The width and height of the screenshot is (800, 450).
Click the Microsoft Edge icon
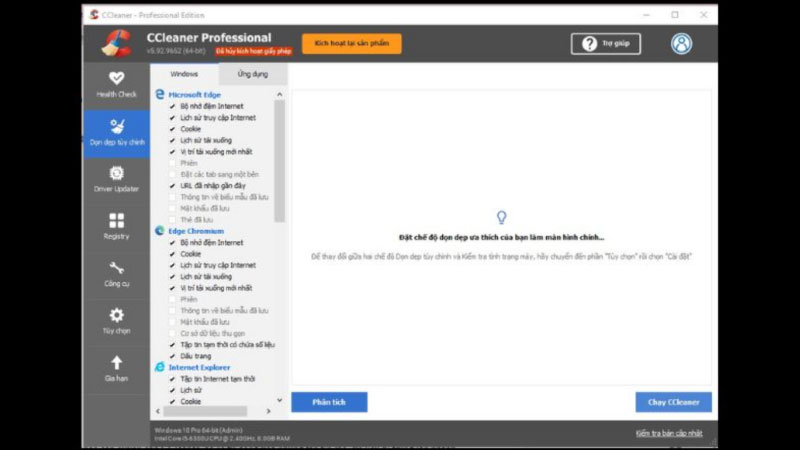(160, 94)
